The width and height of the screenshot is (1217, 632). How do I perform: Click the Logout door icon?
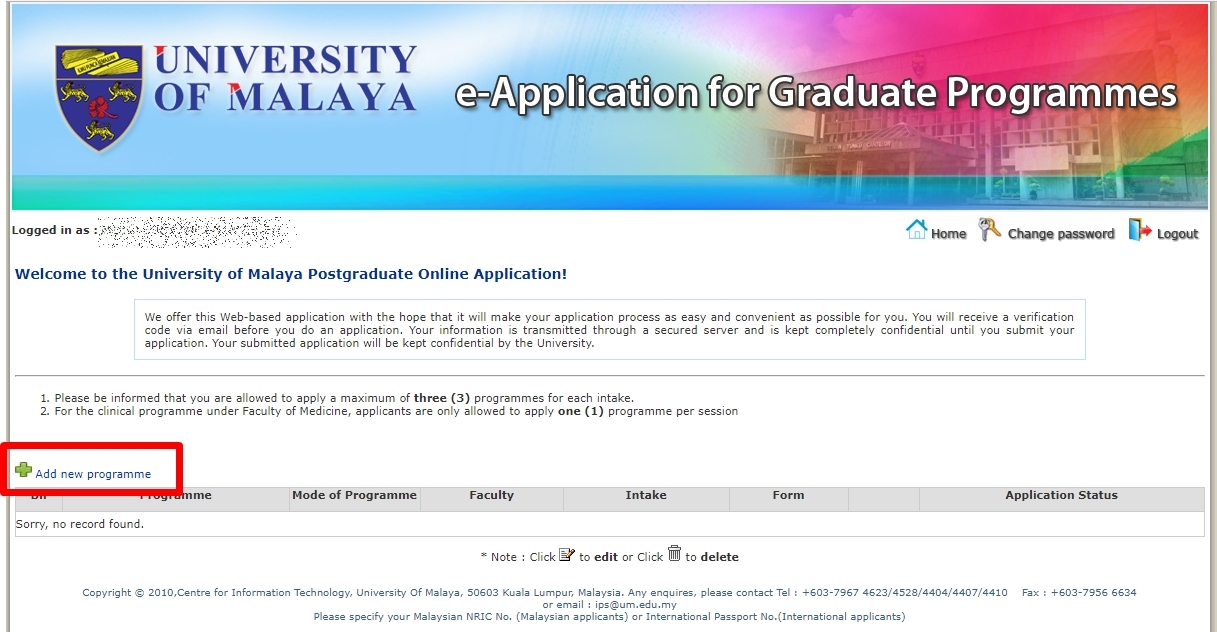pyautogui.click(x=1140, y=230)
